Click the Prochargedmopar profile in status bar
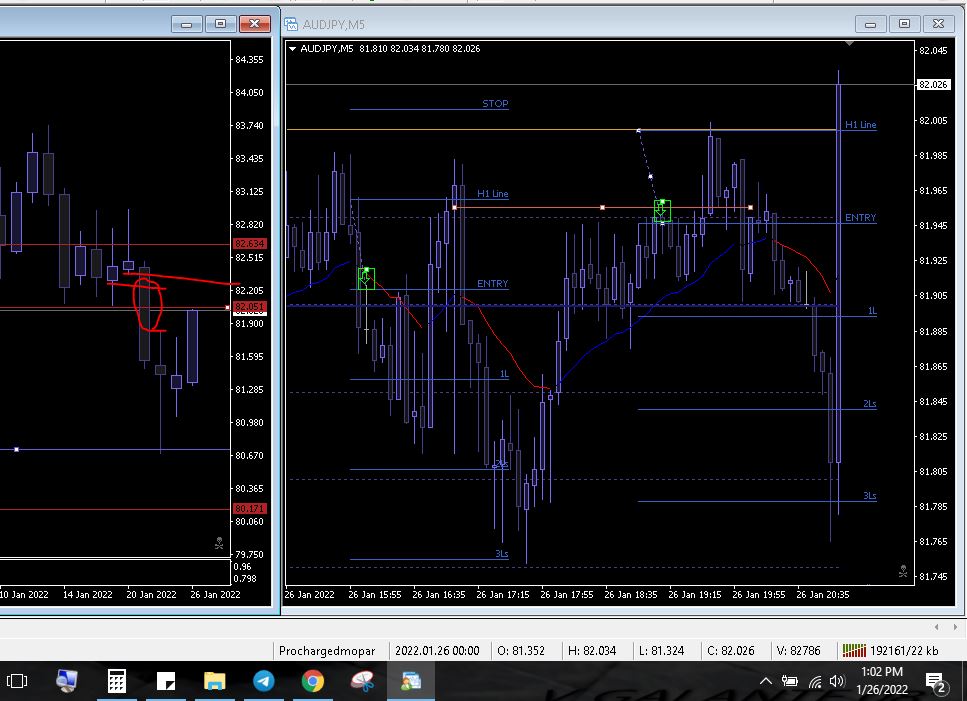The width and height of the screenshot is (967, 701). (326, 651)
